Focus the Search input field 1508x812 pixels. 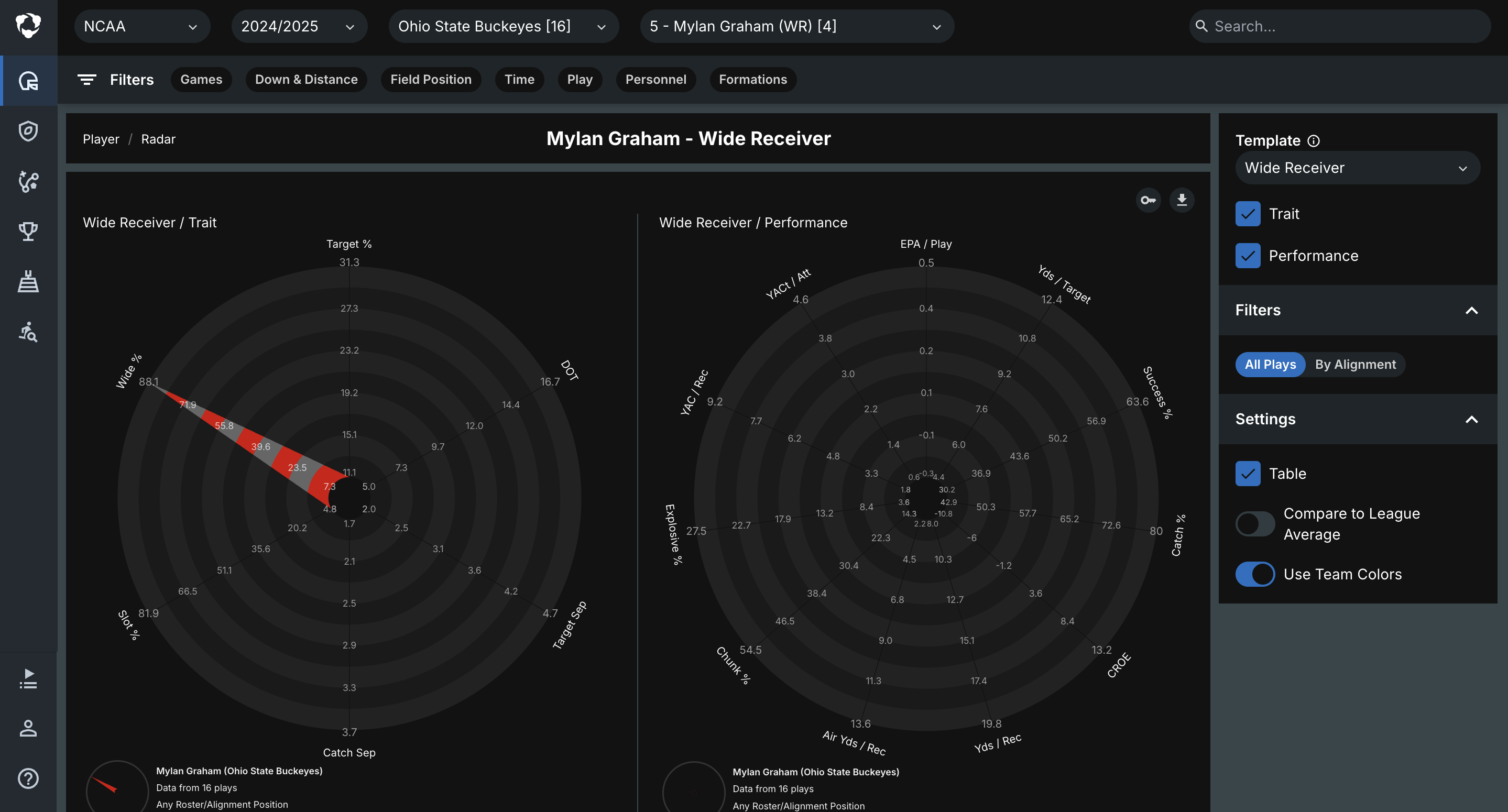click(1339, 26)
